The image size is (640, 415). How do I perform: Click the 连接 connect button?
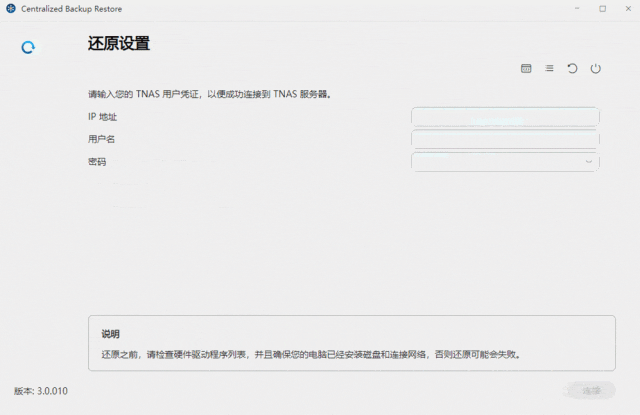[x=591, y=391]
